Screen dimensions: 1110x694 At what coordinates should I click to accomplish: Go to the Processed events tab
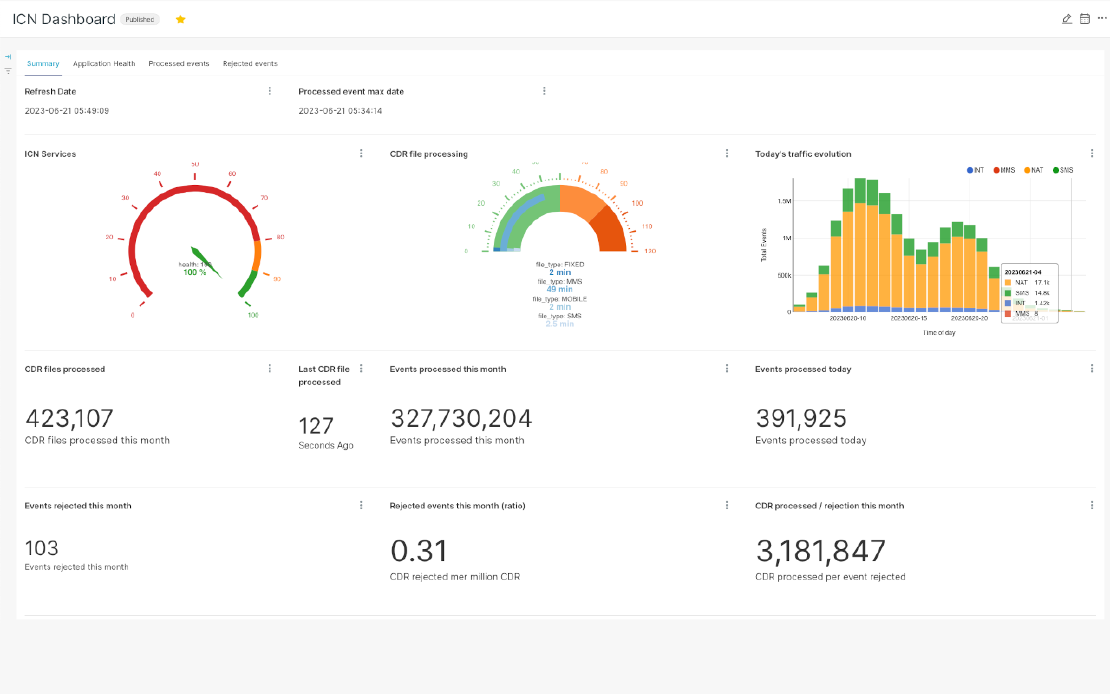[179, 64]
